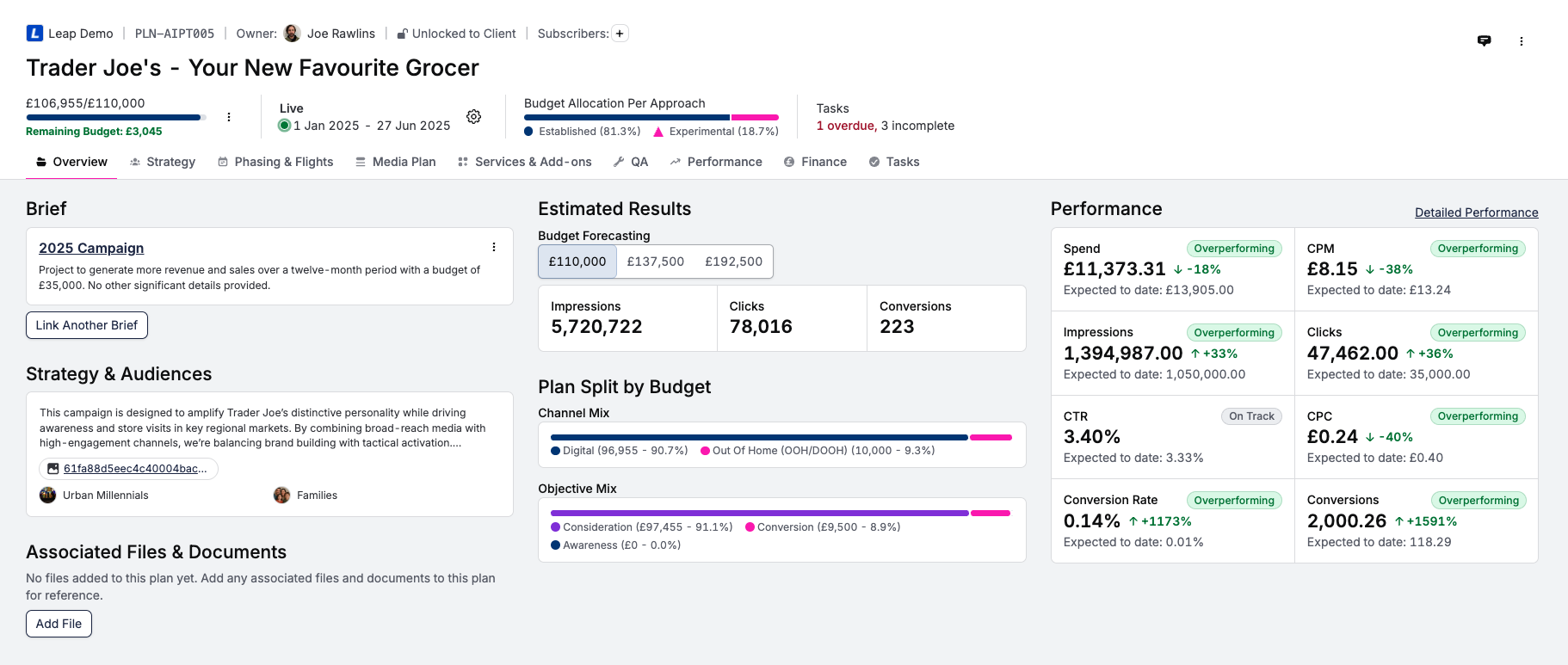Add a subscriber with the plus icon
The width and height of the screenshot is (1568, 665).
coord(620,34)
